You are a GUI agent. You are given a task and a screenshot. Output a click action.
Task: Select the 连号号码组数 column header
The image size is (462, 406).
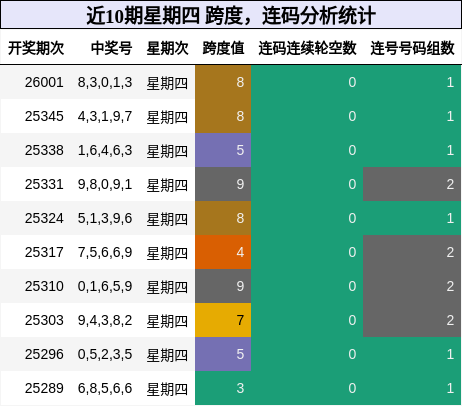coord(413,48)
